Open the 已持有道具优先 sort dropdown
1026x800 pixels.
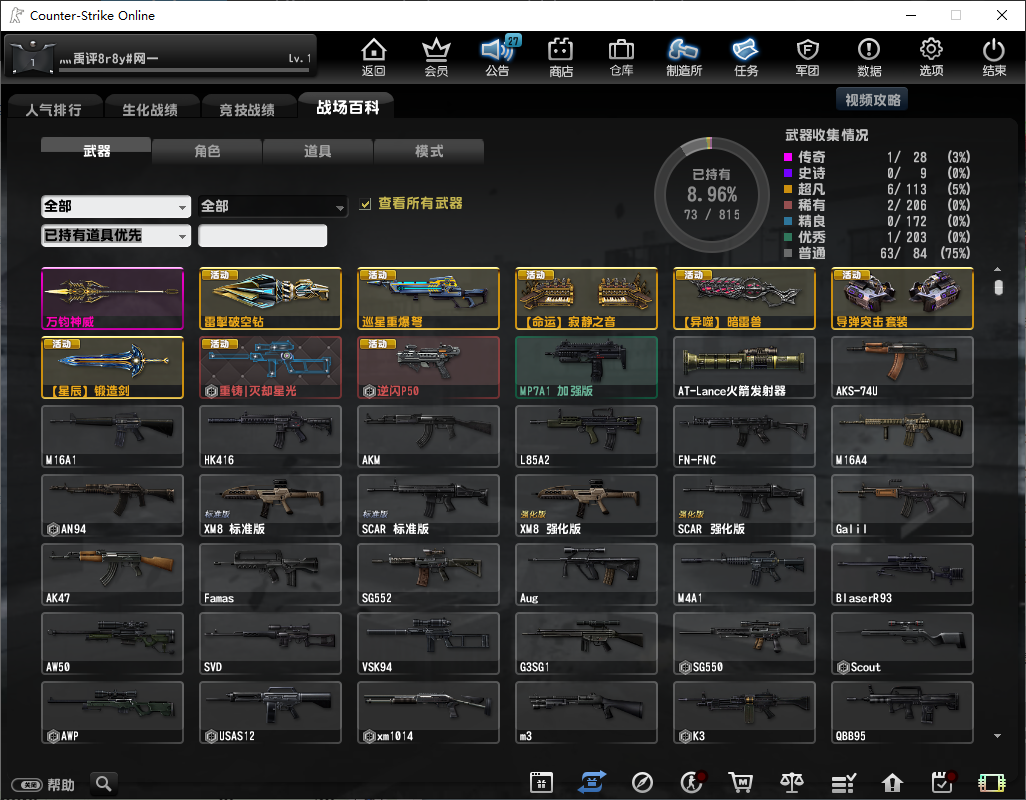[116, 235]
